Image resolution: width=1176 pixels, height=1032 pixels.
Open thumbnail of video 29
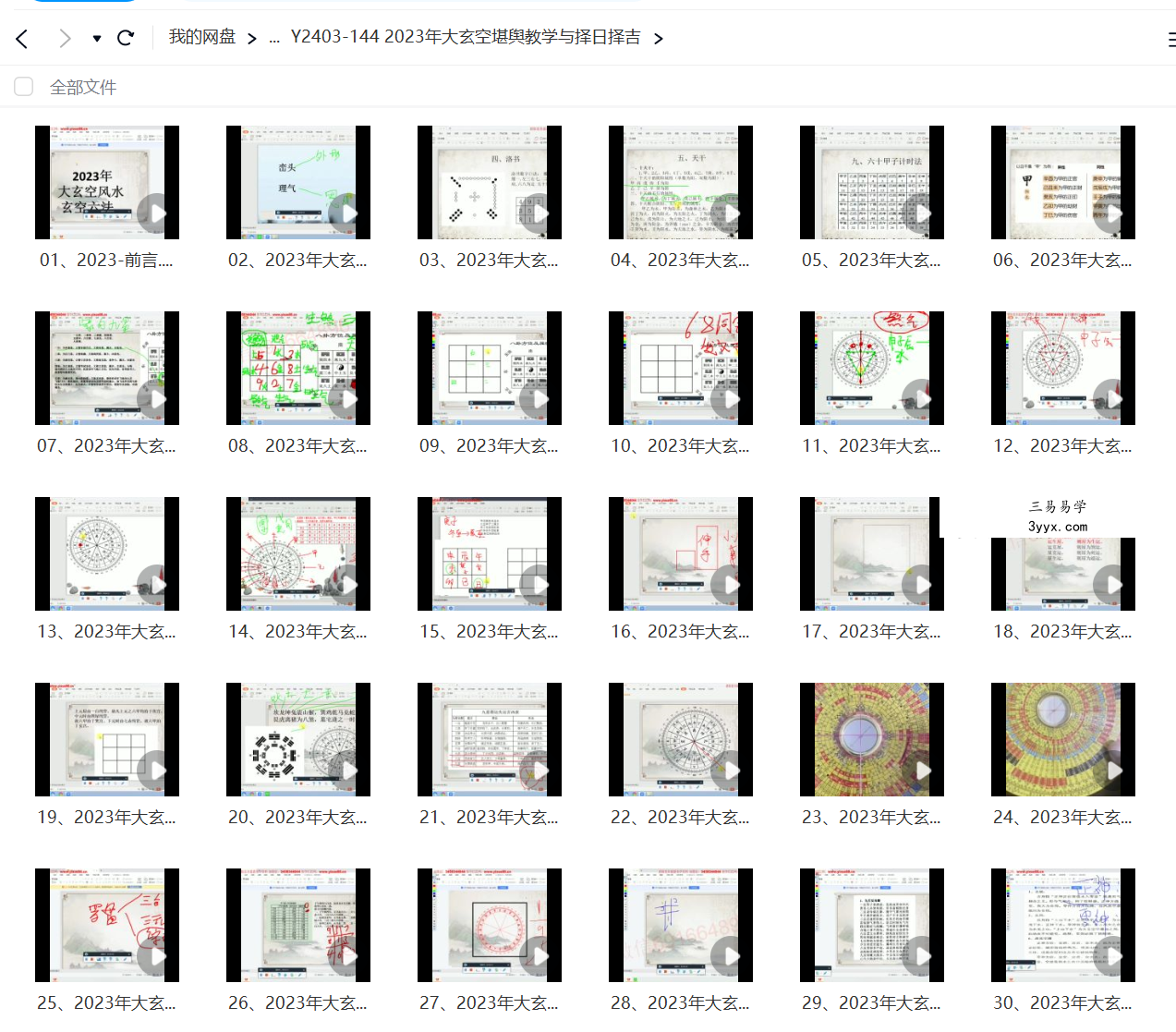click(872, 925)
